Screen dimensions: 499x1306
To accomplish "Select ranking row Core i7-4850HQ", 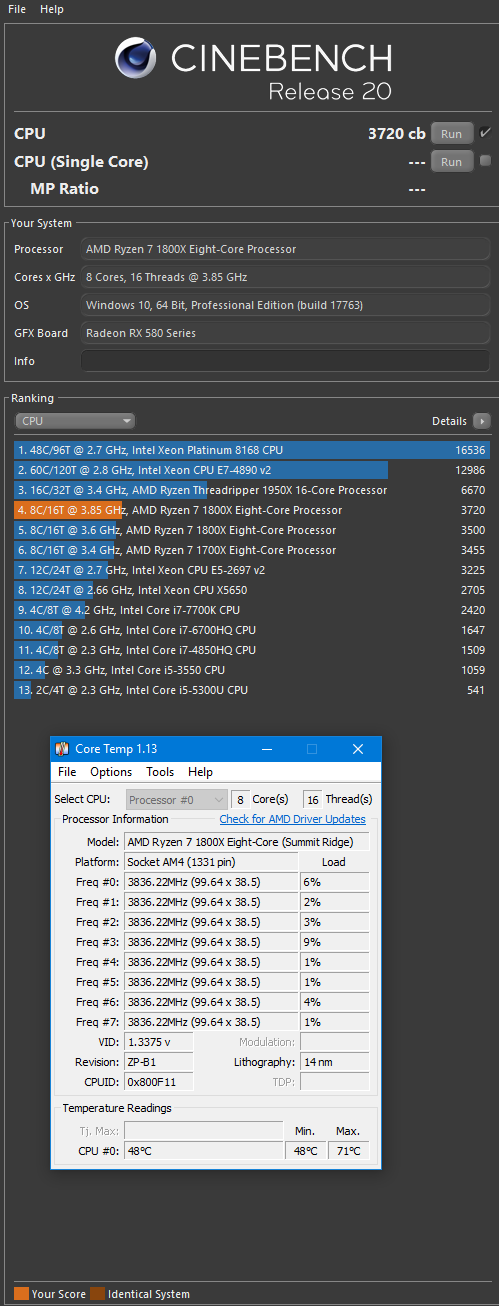I will [252, 650].
